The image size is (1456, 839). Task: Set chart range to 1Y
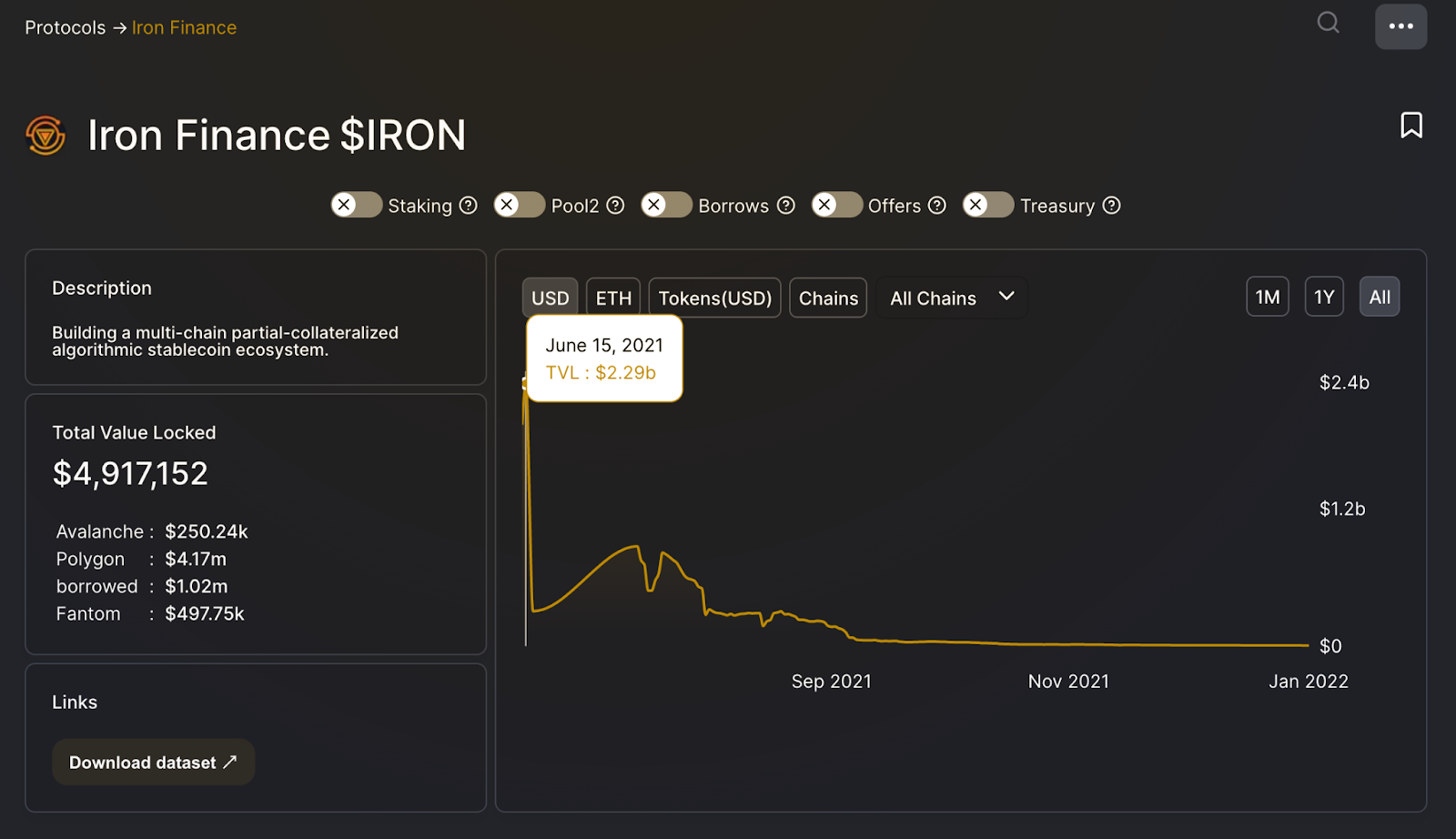coord(1324,297)
